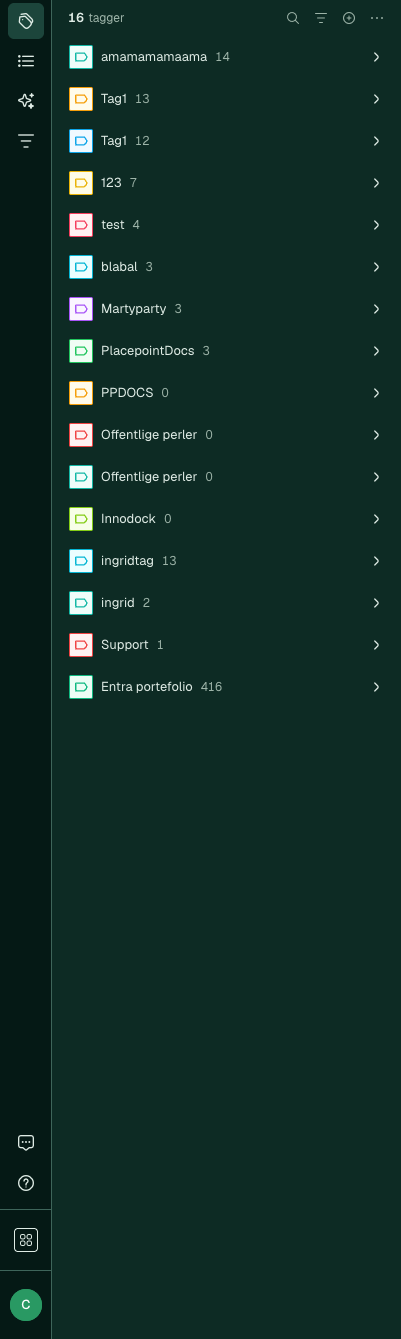Select the tag name "Entra portefolio"
This screenshot has height=1339, width=401.
click(x=147, y=687)
